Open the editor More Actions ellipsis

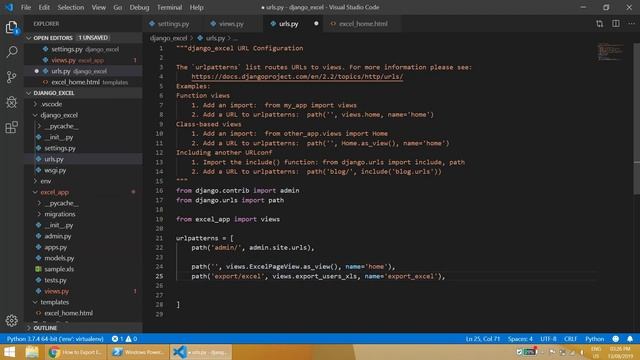631,24
